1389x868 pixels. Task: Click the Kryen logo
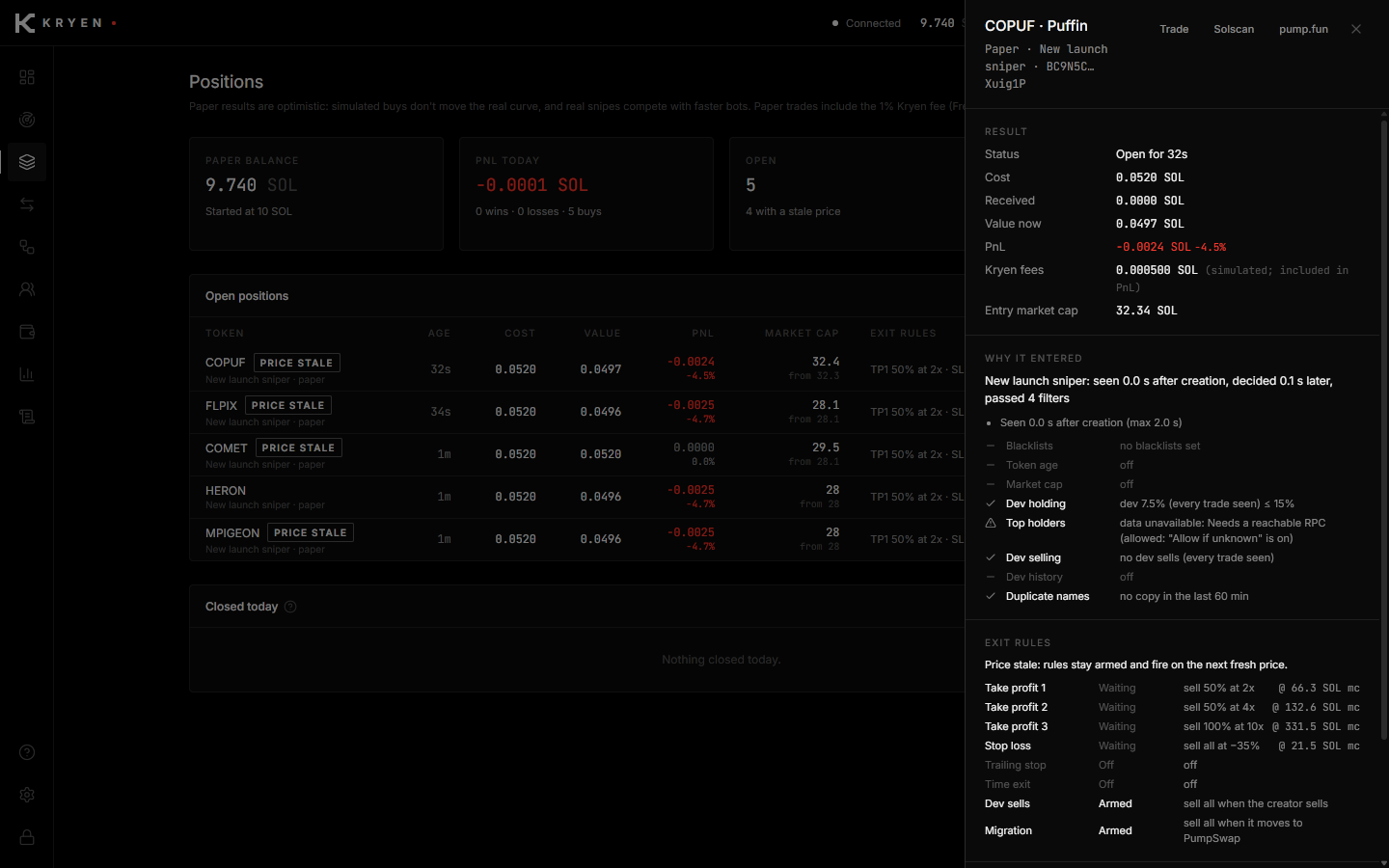coord(66,23)
